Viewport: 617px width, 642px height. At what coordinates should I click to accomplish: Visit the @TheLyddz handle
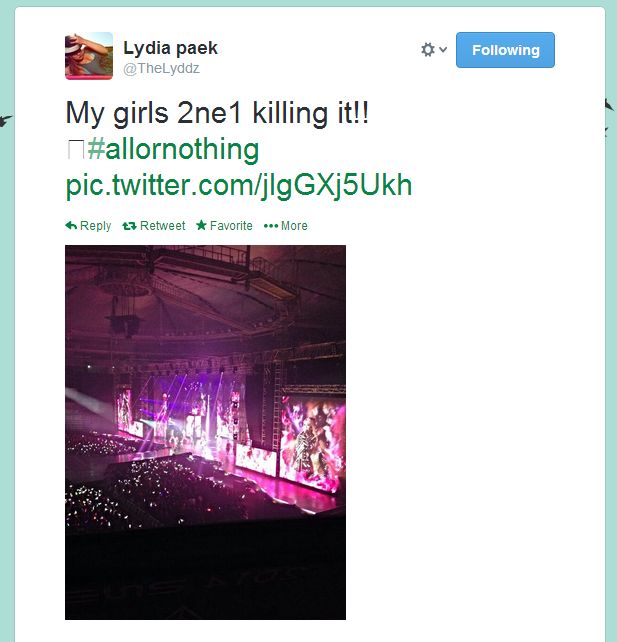pyautogui.click(x=161, y=68)
